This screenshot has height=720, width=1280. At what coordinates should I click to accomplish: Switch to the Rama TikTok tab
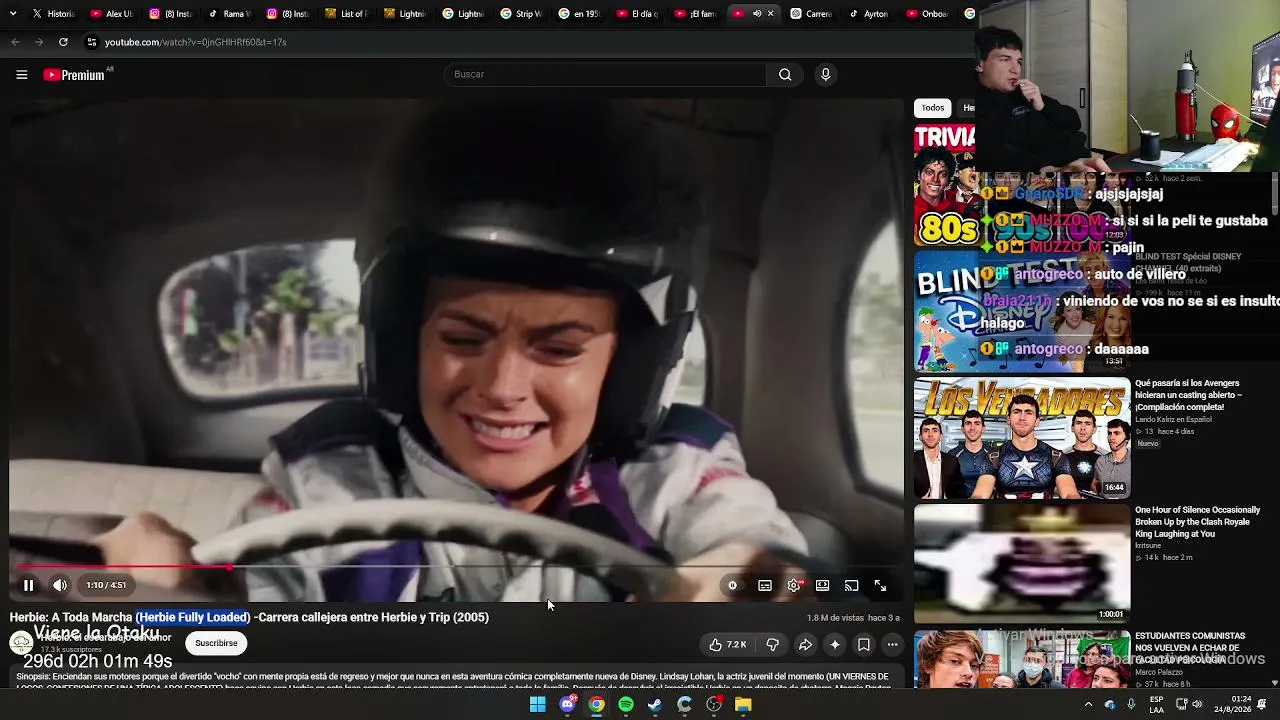(x=227, y=14)
